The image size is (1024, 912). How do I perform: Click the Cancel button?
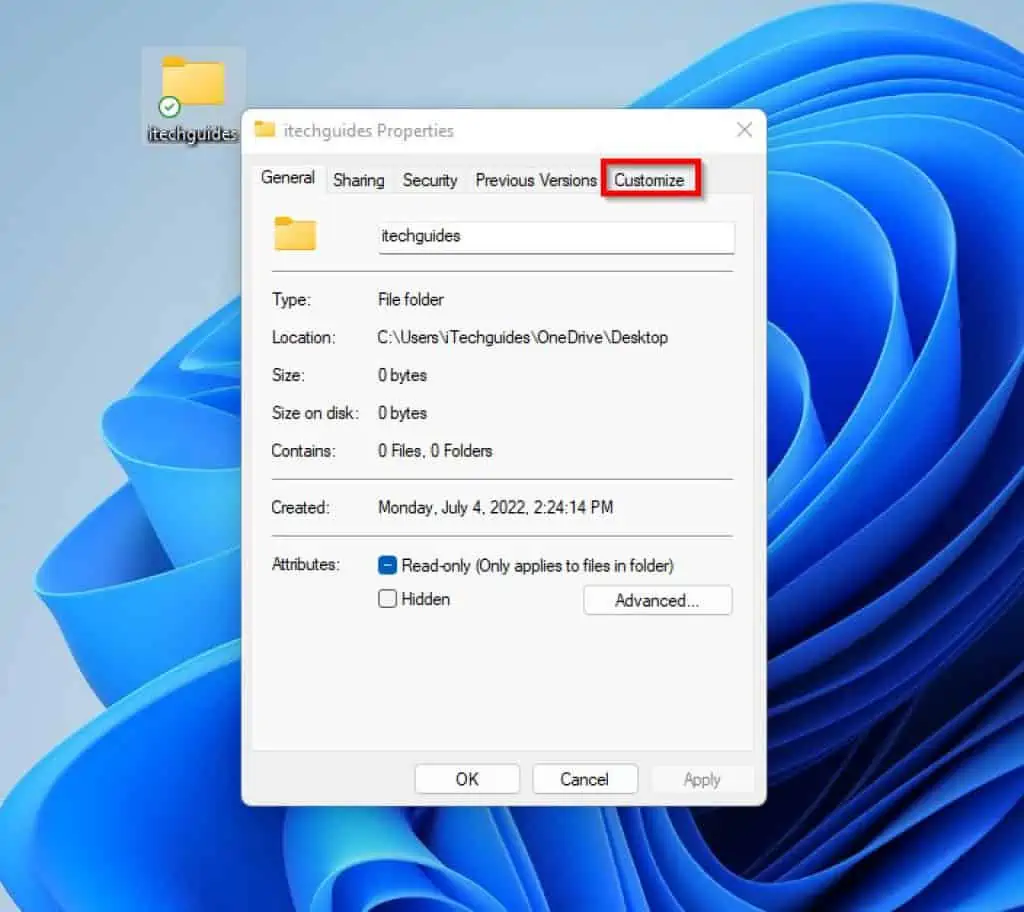585,779
